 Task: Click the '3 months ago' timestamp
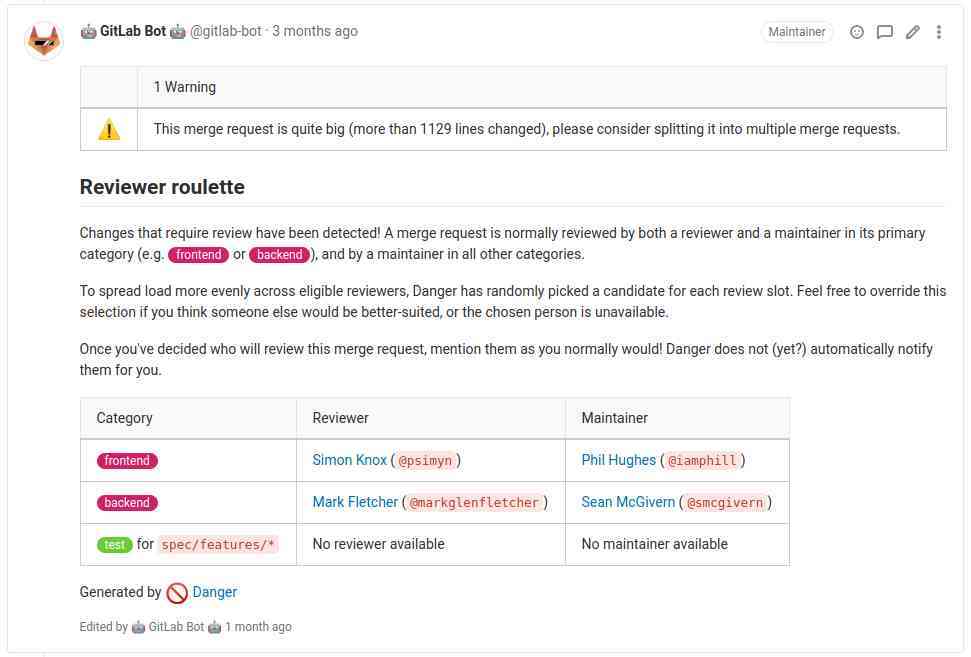tap(315, 31)
